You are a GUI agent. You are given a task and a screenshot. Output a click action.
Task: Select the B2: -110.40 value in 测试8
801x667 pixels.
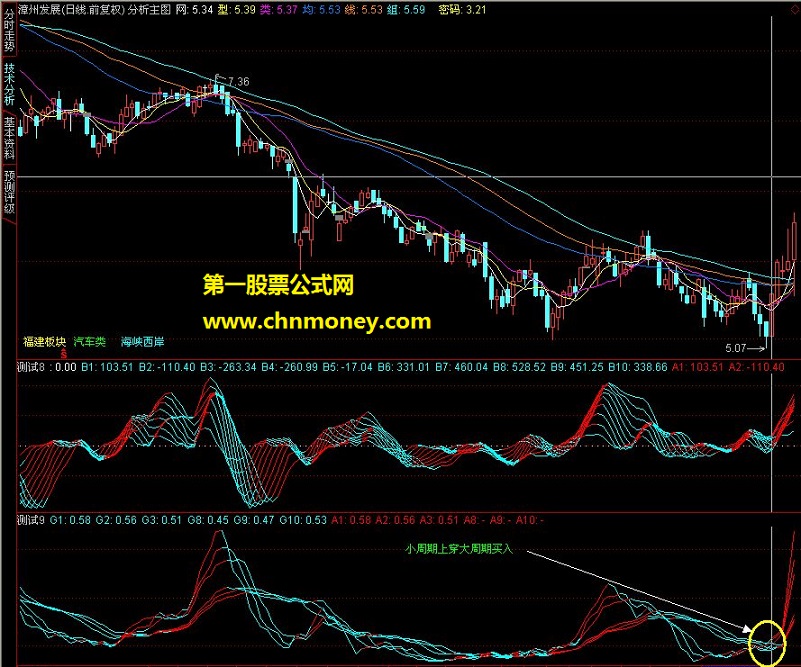pyautogui.click(x=167, y=367)
